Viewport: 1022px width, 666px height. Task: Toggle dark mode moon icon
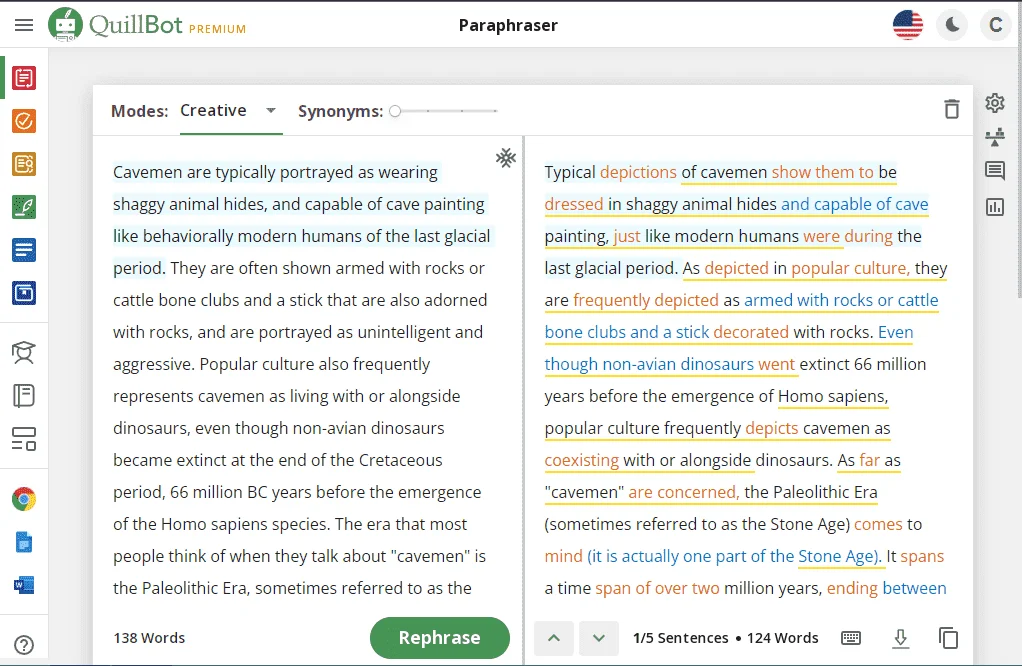[952, 25]
